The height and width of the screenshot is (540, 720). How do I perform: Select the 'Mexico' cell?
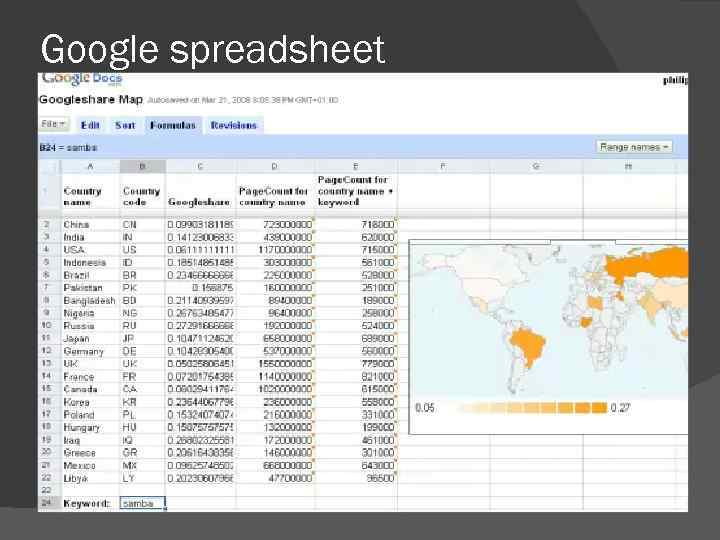[x=90, y=466]
